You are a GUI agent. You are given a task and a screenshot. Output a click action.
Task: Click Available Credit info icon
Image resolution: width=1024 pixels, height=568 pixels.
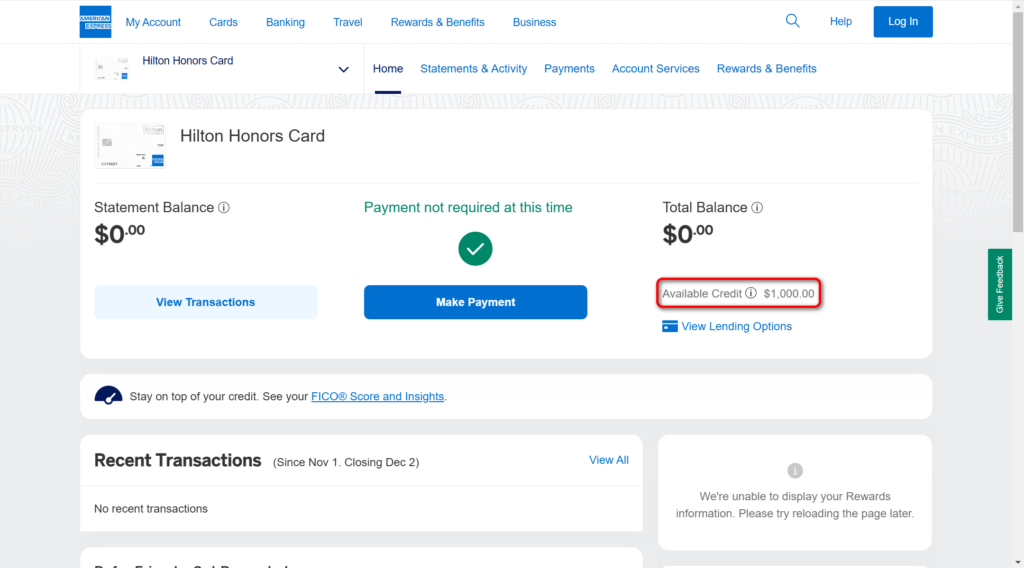(x=751, y=293)
